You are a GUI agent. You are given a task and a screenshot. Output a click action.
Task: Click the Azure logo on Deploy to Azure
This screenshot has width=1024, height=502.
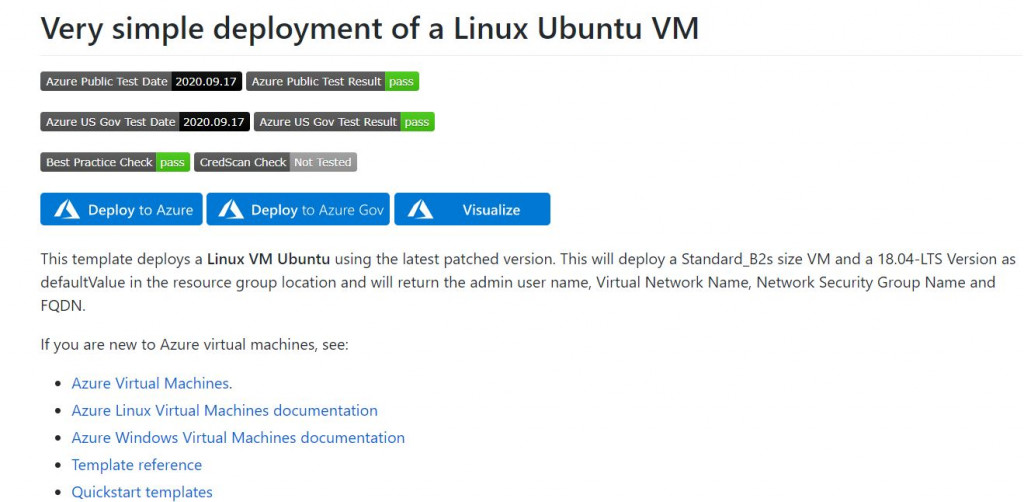[67, 209]
